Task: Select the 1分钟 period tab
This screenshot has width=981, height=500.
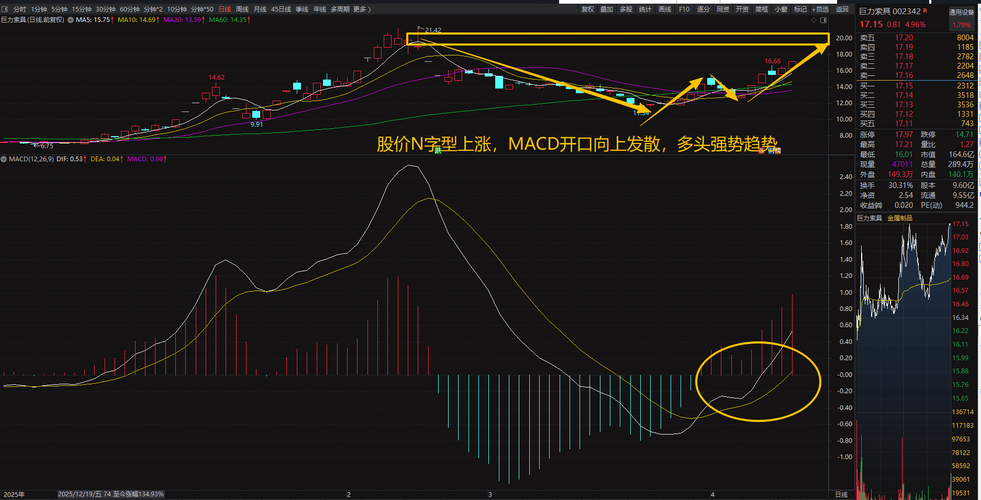Action: point(39,9)
